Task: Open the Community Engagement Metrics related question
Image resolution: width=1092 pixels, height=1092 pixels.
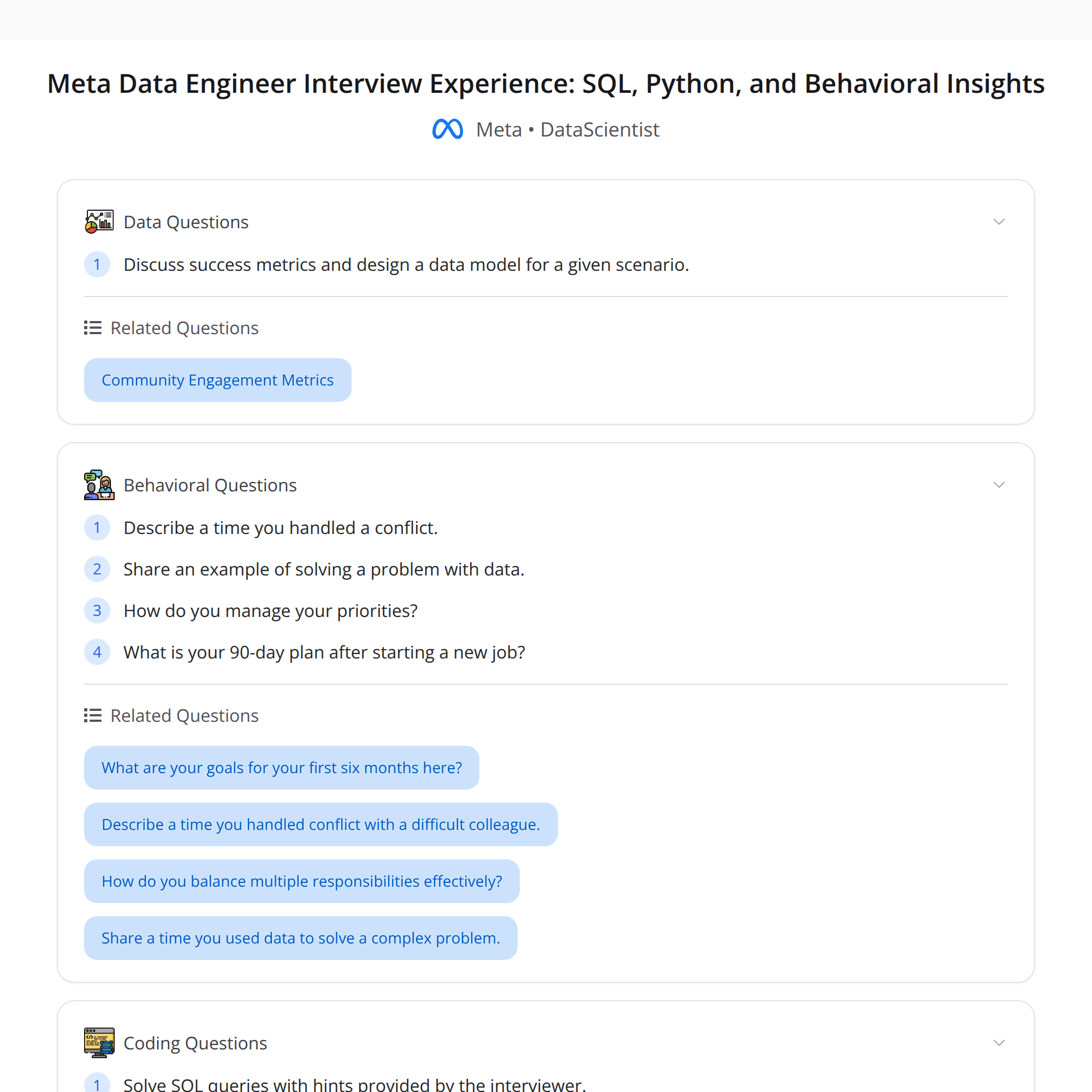Action: tap(217, 379)
